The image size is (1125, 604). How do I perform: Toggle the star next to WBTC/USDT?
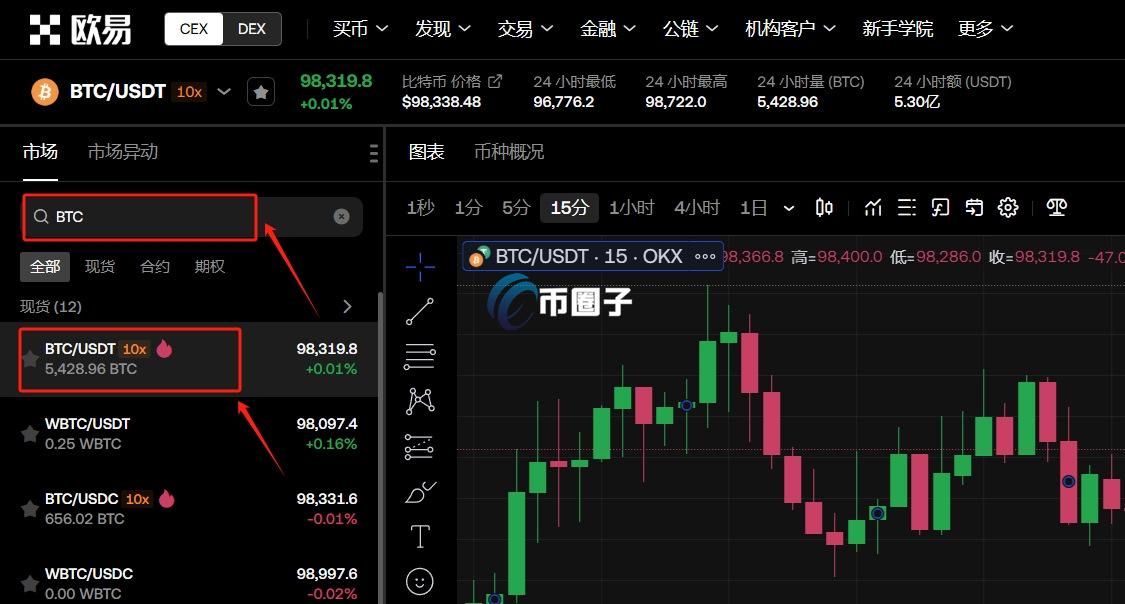pos(29,433)
